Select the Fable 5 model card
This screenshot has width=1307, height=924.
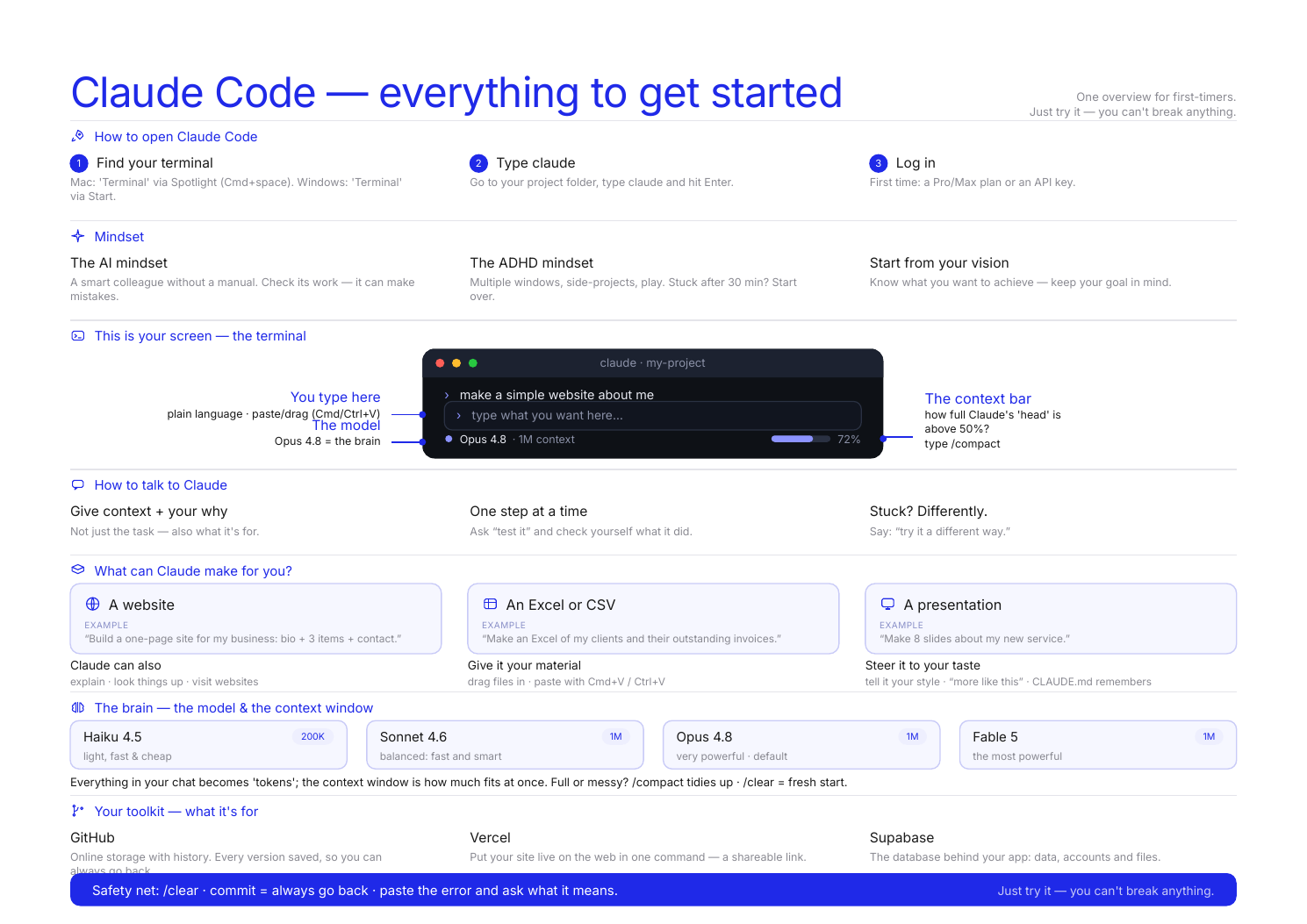click(1098, 745)
